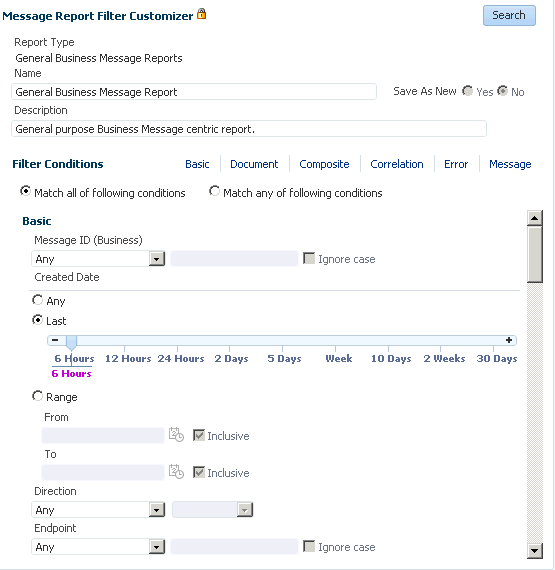Open the Direction Any dropdown
The width and height of the screenshot is (555, 570).
[157, 510]
